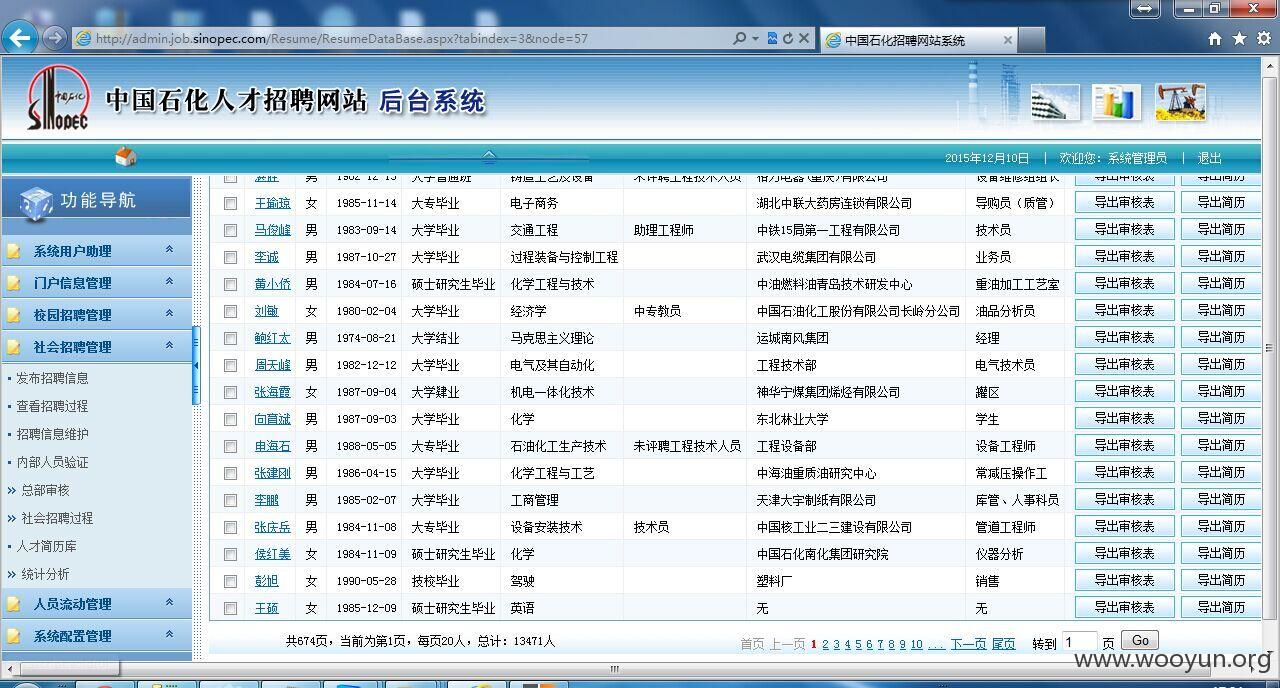Screen dimensions: 1280x688
Task: Expand 门户信息管理 menu section
Action: click(x=96, y=283)
